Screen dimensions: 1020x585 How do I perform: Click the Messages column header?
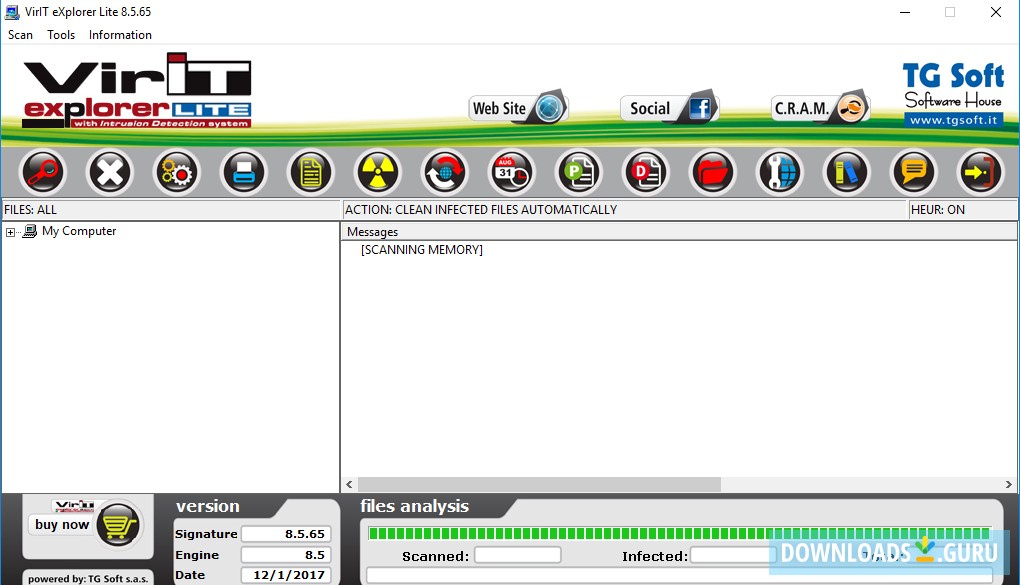click(678, 232)
